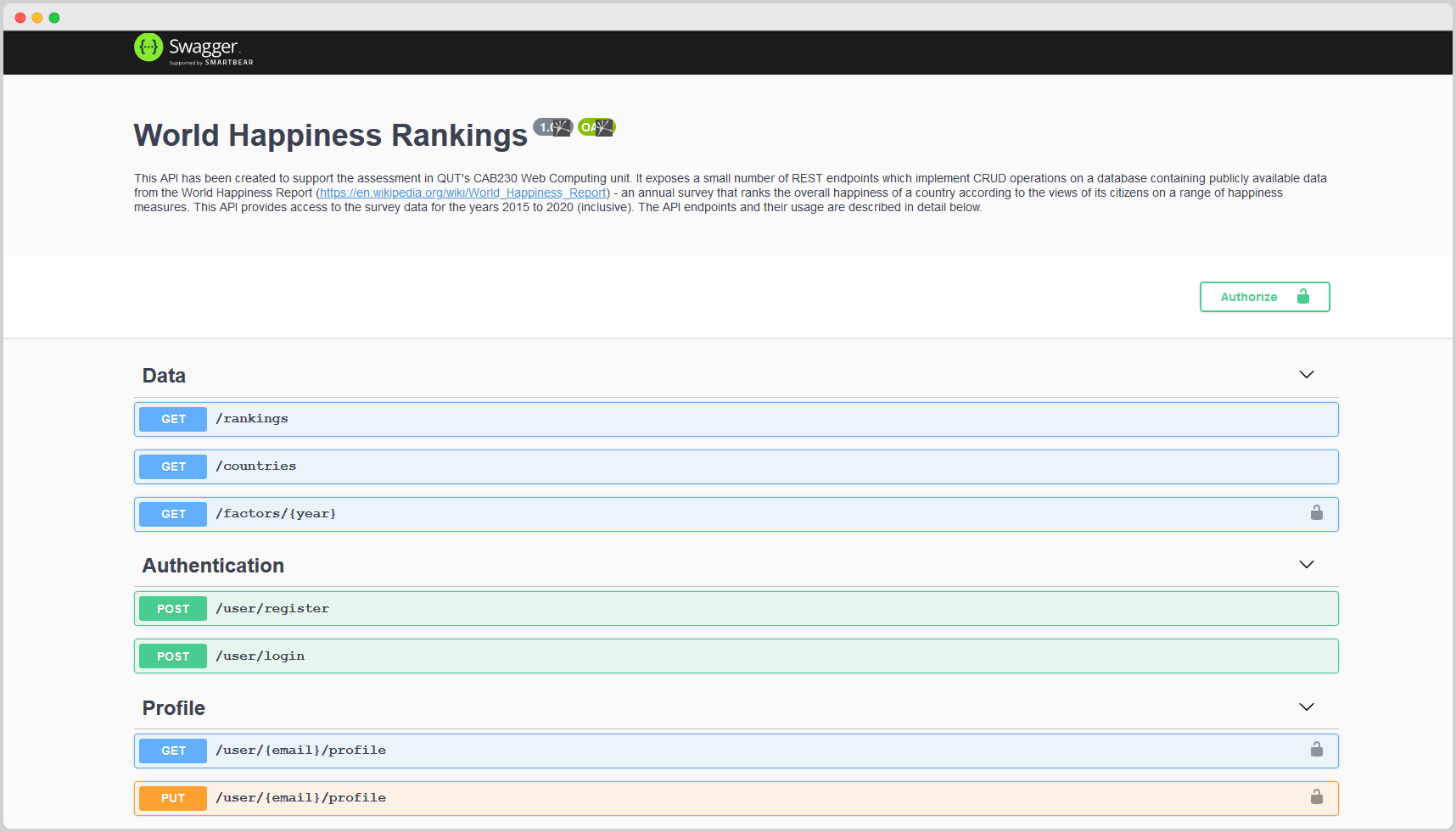The width and height of the screenshot is (1456, 832).
Task: Click the lock icon on GET /user/{email}/profile
Action: [x=1316, y=750]
